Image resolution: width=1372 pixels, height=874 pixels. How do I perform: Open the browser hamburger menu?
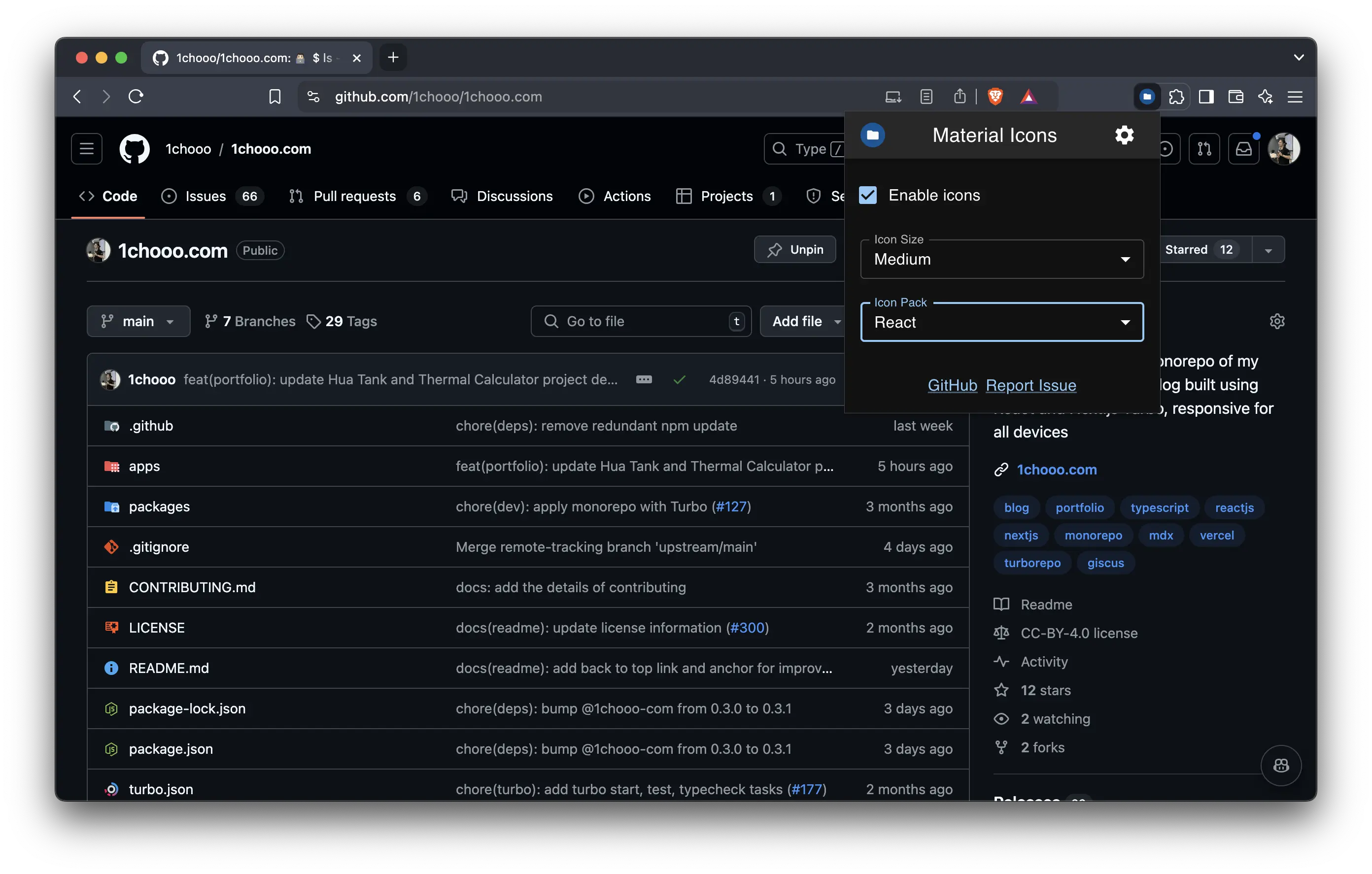[x=1295, y=97]
